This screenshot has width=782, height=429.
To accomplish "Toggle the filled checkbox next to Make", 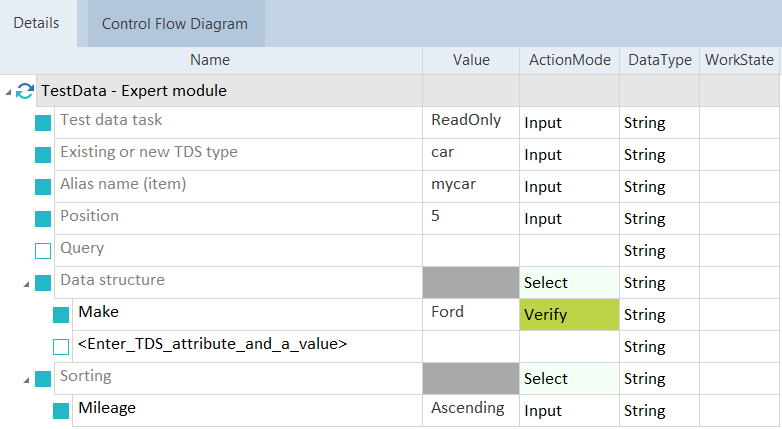I will pos(61,315).
